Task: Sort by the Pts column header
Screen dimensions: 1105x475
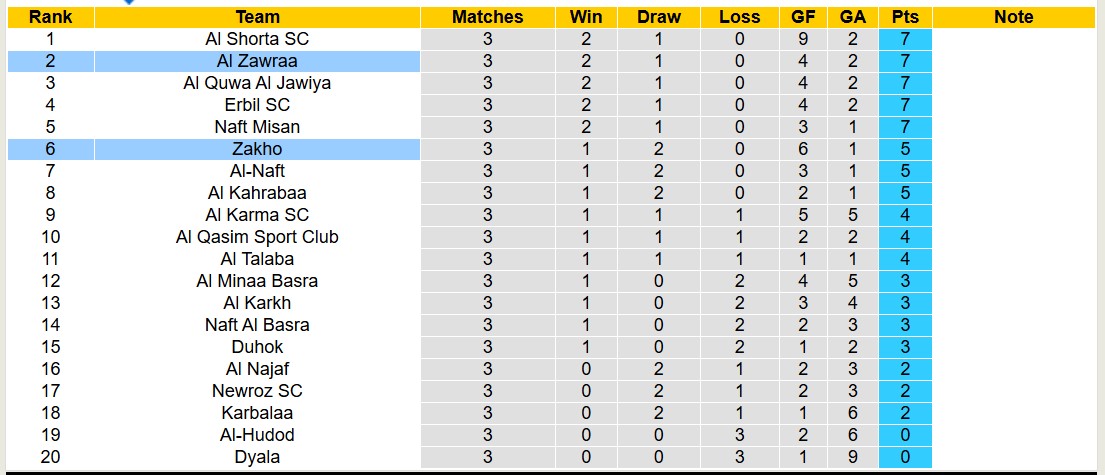Action: coord(905,17)
